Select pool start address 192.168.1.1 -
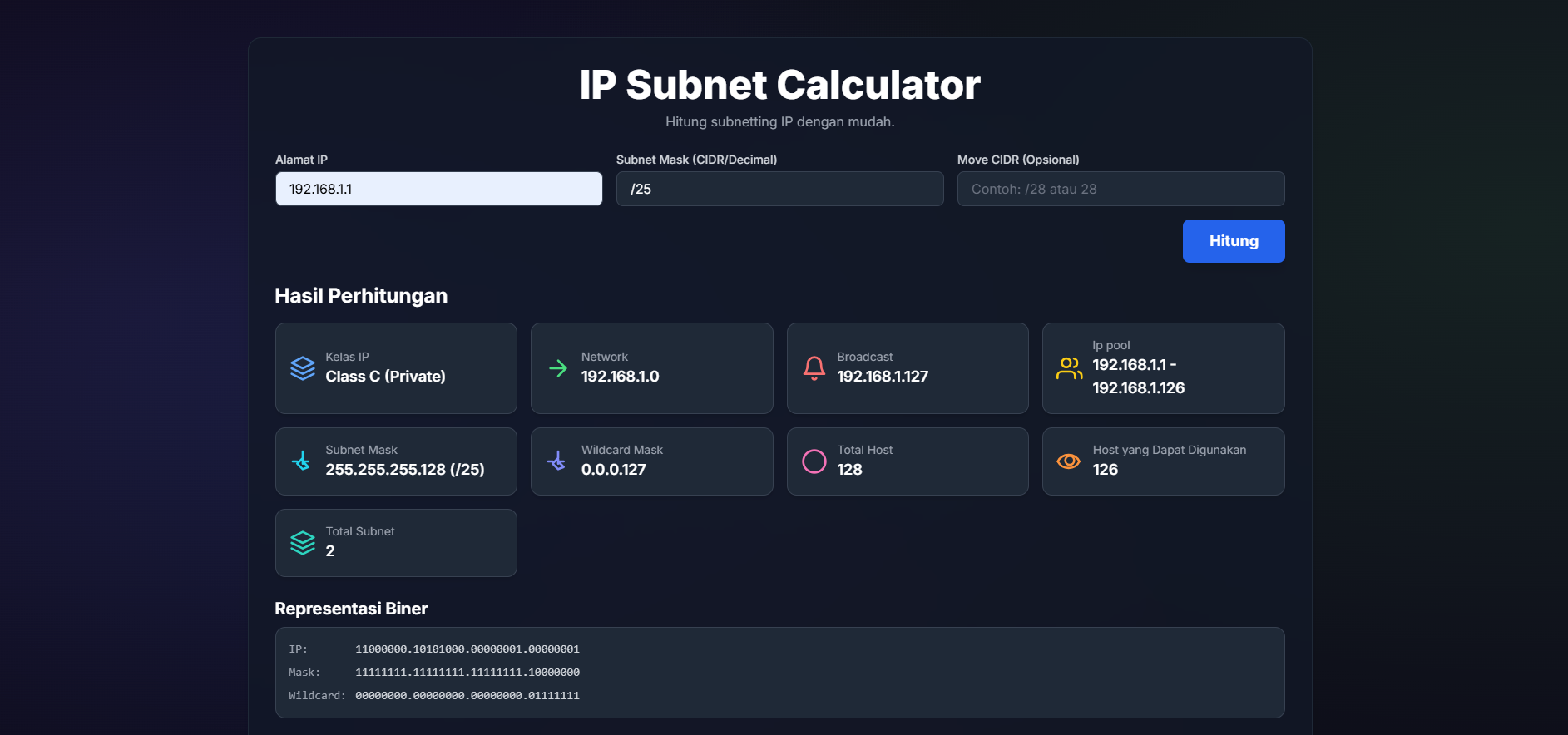Viewport: 1568px width, 735px height. tap(1135, 365)
